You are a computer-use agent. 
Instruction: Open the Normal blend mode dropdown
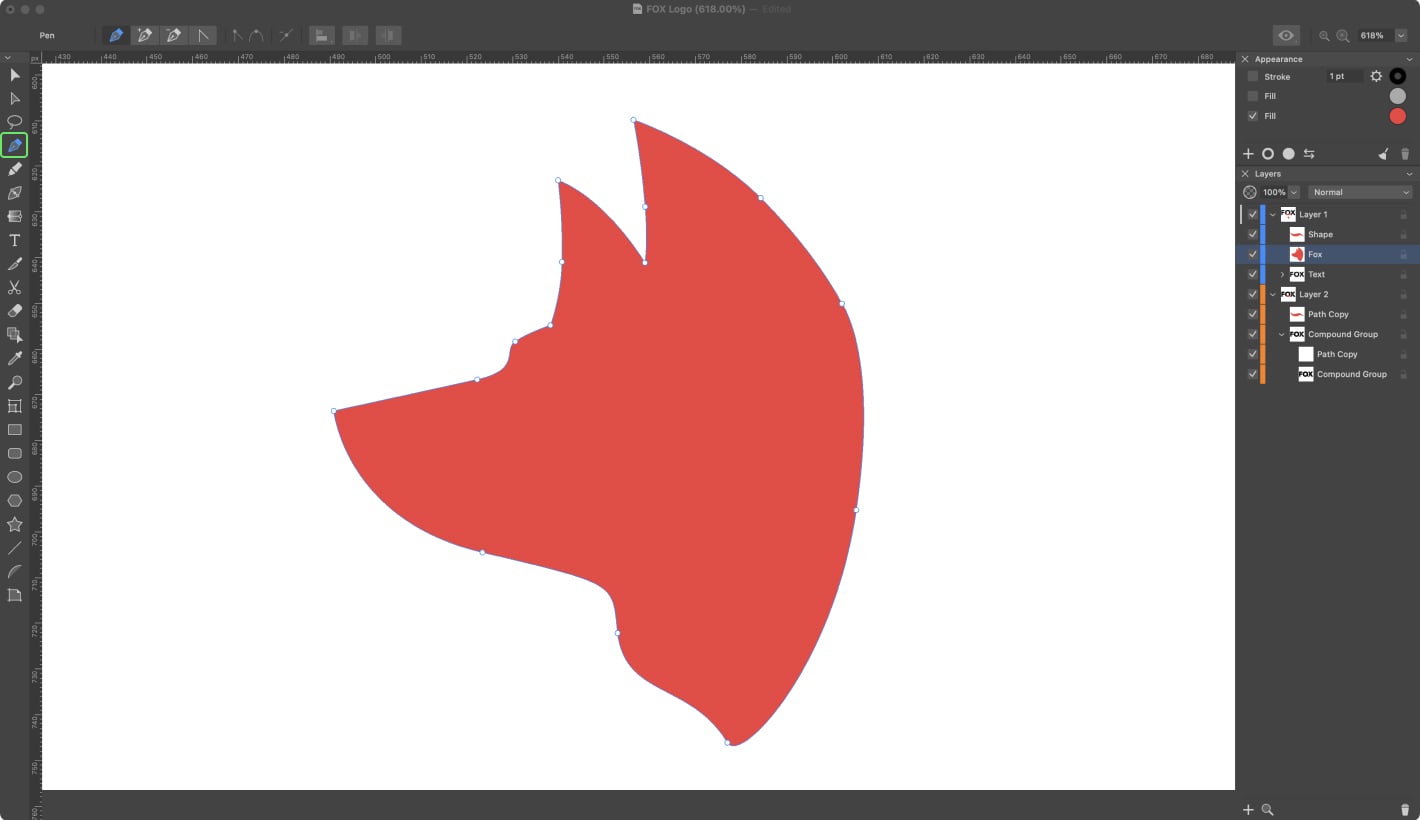[x=1359, y=192]
